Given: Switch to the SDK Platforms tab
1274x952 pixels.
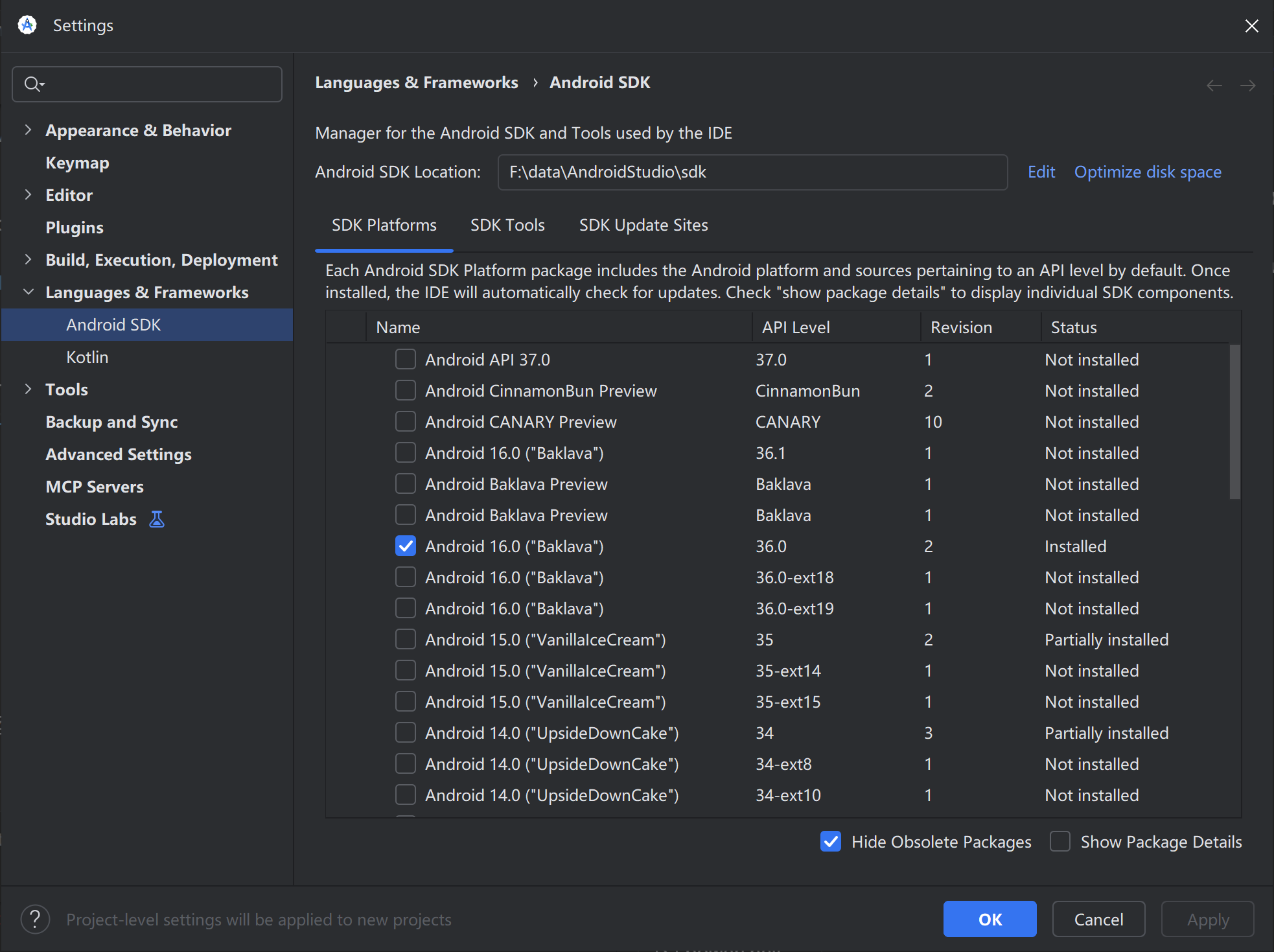Looking at the screenshot, I should click(x=384, y=225).
